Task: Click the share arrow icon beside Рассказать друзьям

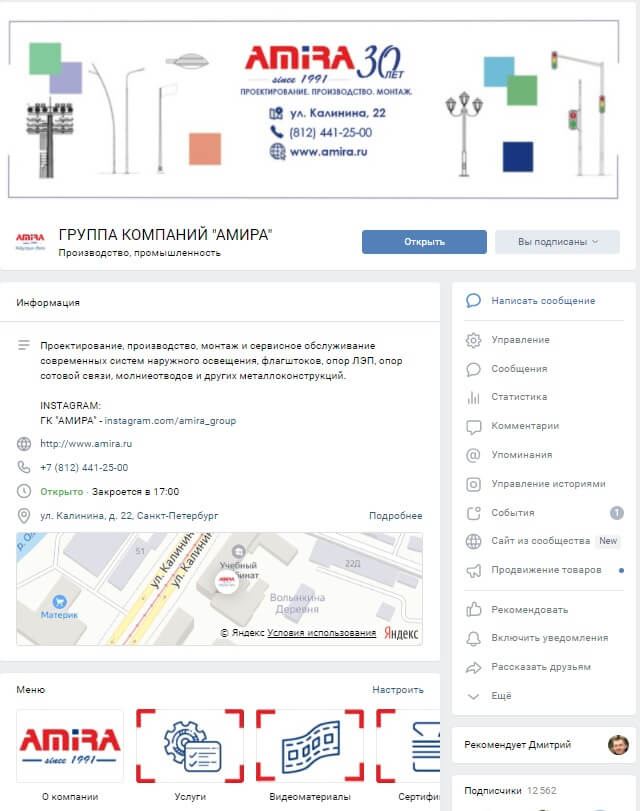Action: (x=473, y=667)
